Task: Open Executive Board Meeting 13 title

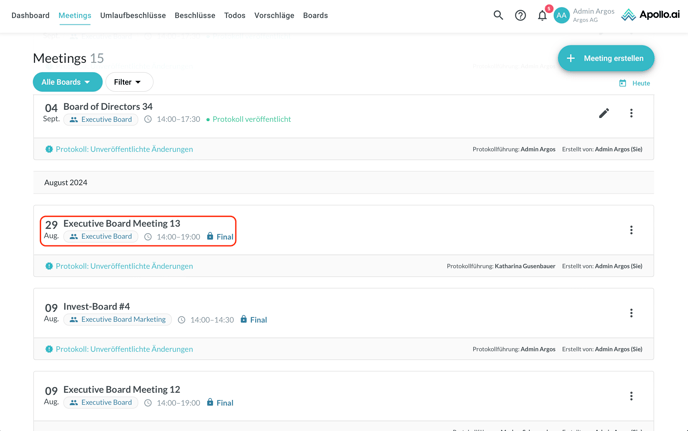Action: [122, 223]
